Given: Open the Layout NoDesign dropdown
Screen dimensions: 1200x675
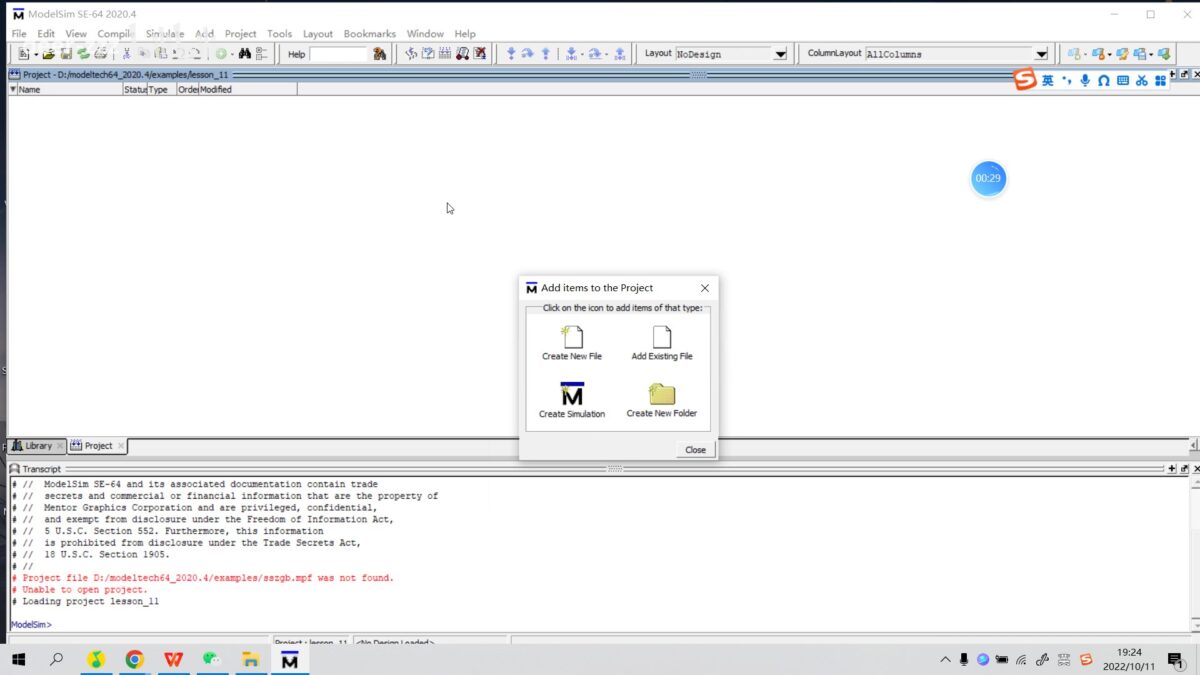Looking at the screenshot, I should pos(780,54).
